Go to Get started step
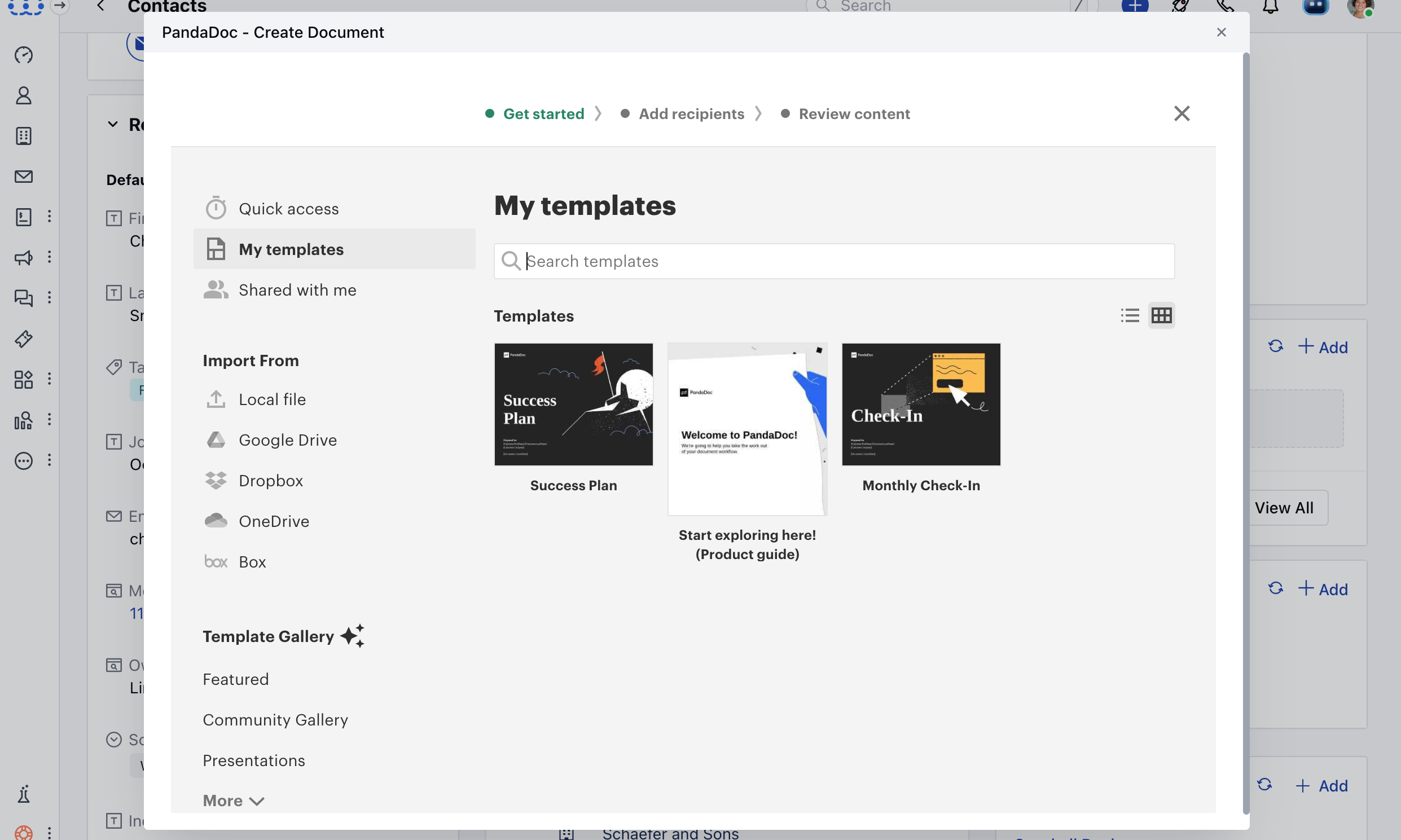Image resolution: width=1401 pixels, height=840 pixels. coord(535,114)
